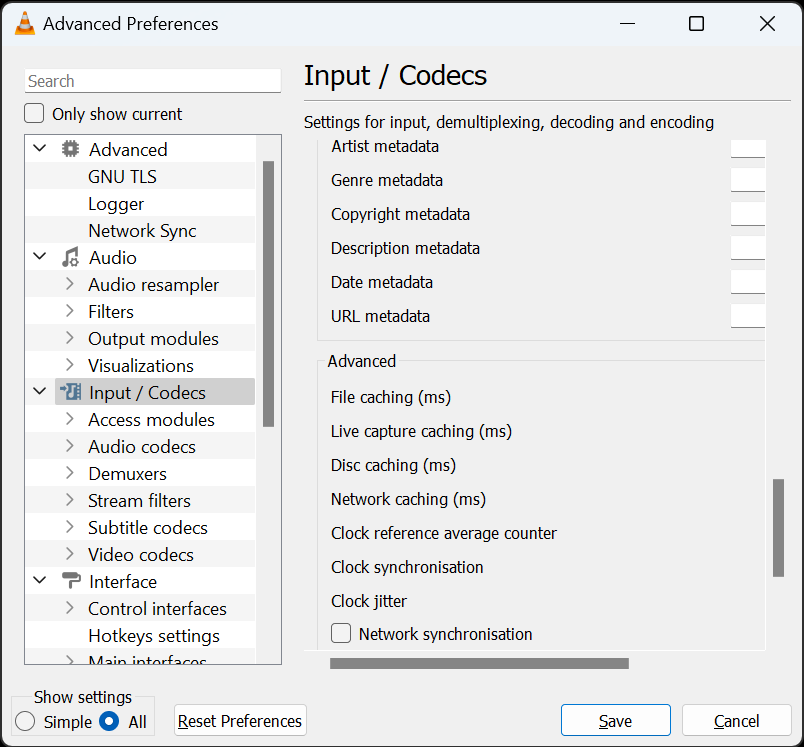Expand the Demuxers node
804x747 pixels.
(70, 473)
